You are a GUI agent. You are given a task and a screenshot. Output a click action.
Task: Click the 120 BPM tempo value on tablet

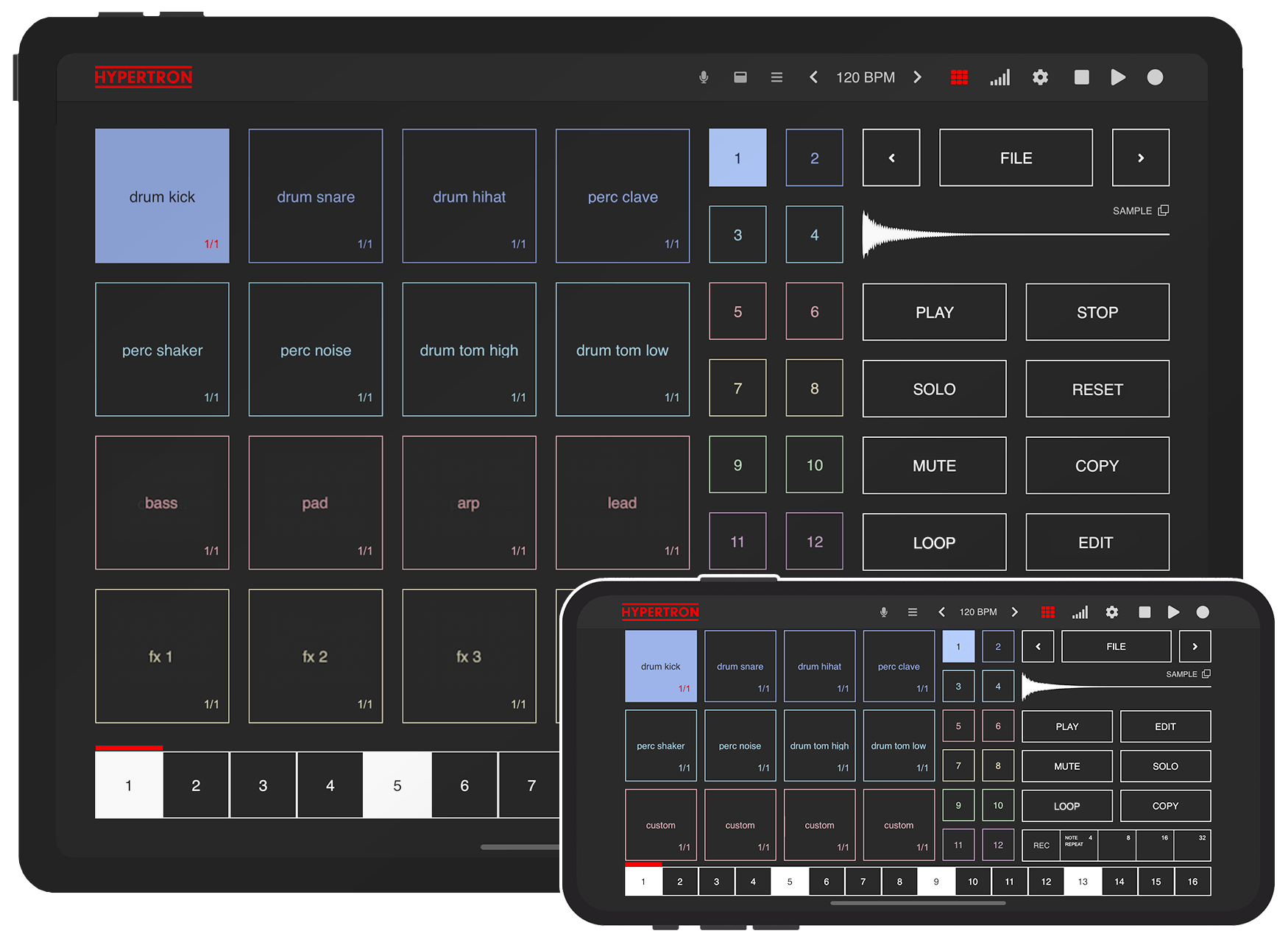(x=866, y=77)
